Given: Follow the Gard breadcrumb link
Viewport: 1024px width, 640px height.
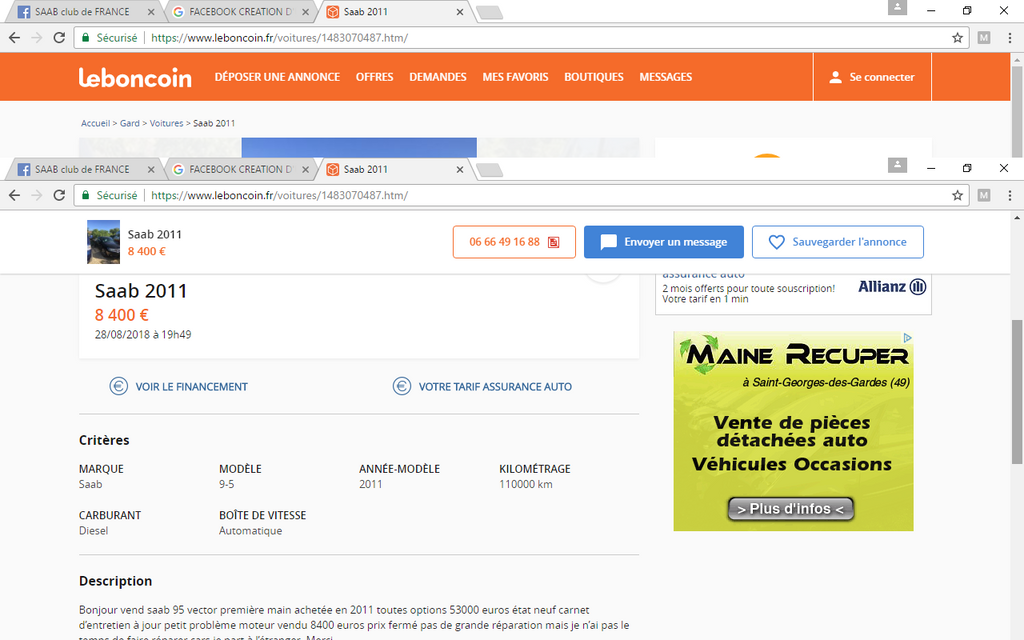Looking at the screenshot, I should (x=130, y=123).
